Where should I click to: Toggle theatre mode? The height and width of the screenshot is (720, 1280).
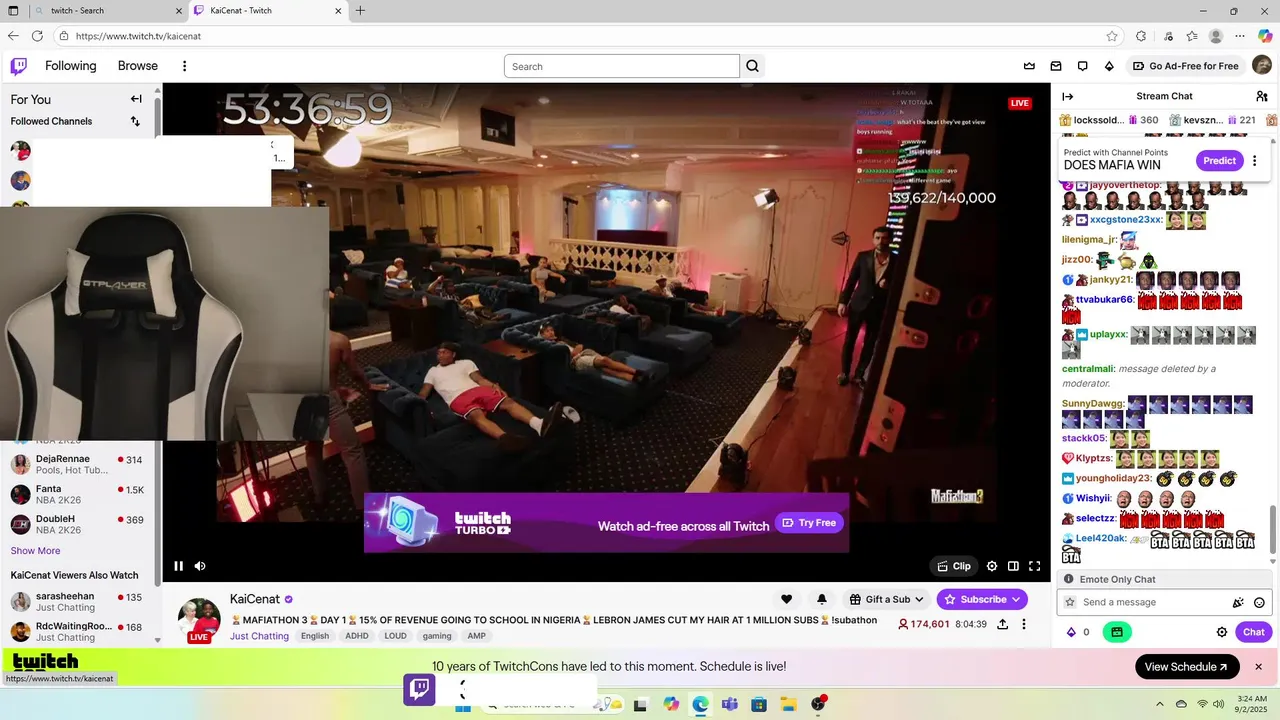(x=1013, y=566)
